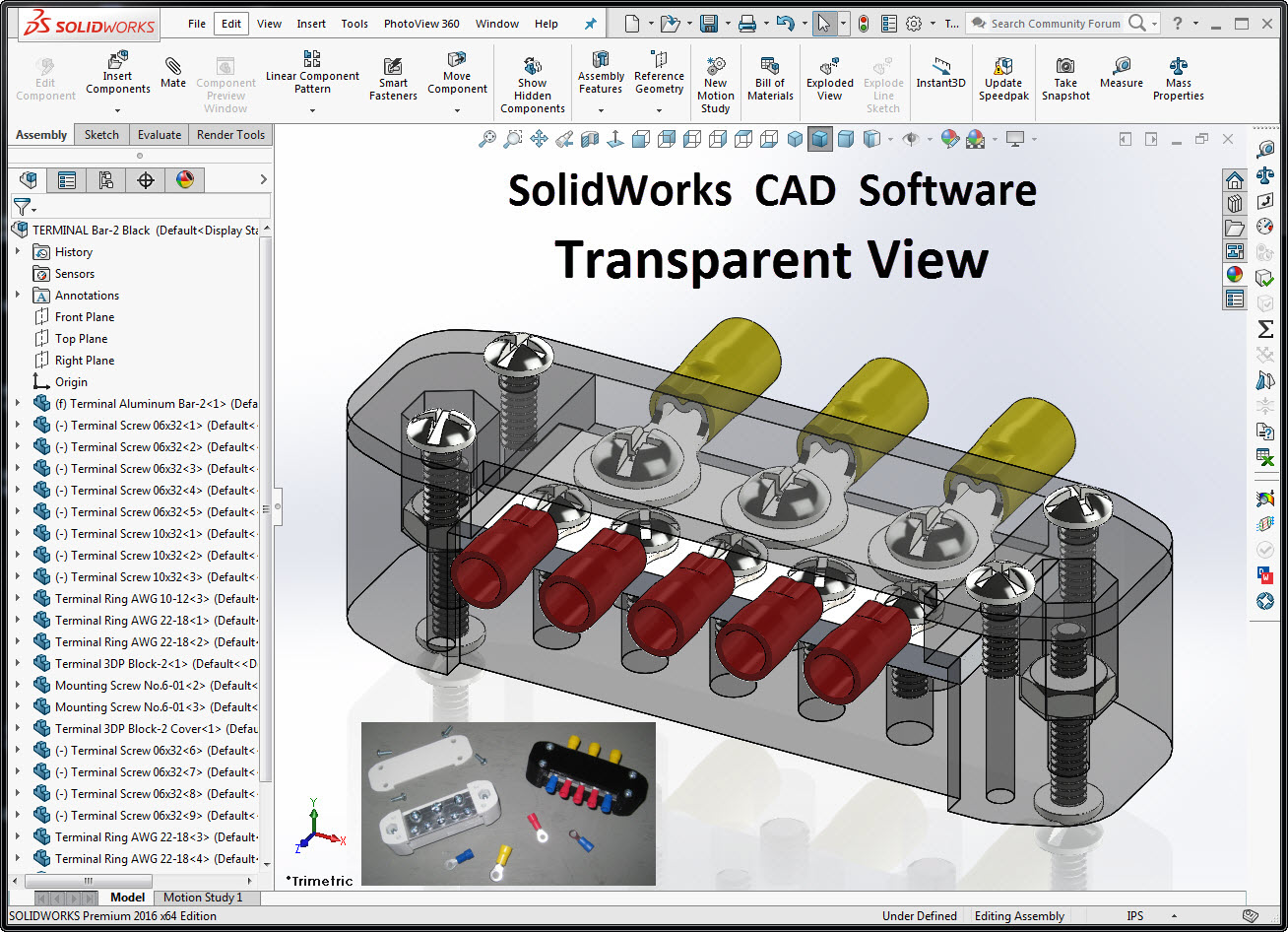Open the DisplayManager color ball tab

[185, 179]
